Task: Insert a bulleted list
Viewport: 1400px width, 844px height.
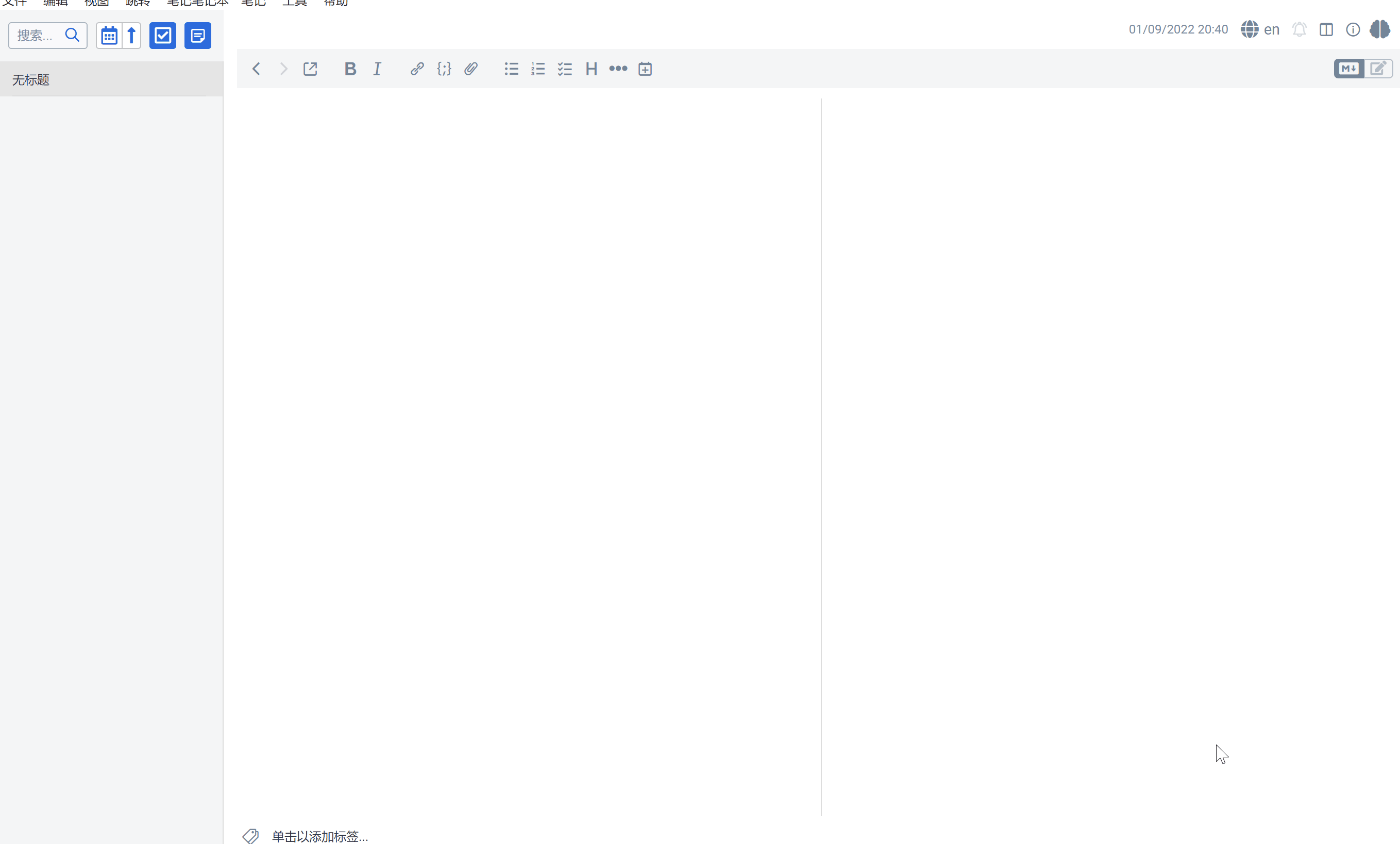Action: point(511,69)
